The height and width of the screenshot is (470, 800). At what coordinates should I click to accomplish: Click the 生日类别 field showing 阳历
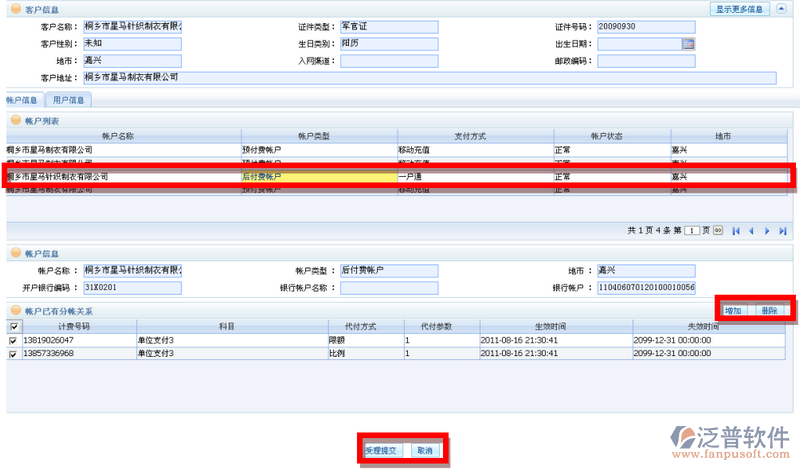(x=389, y=44)
